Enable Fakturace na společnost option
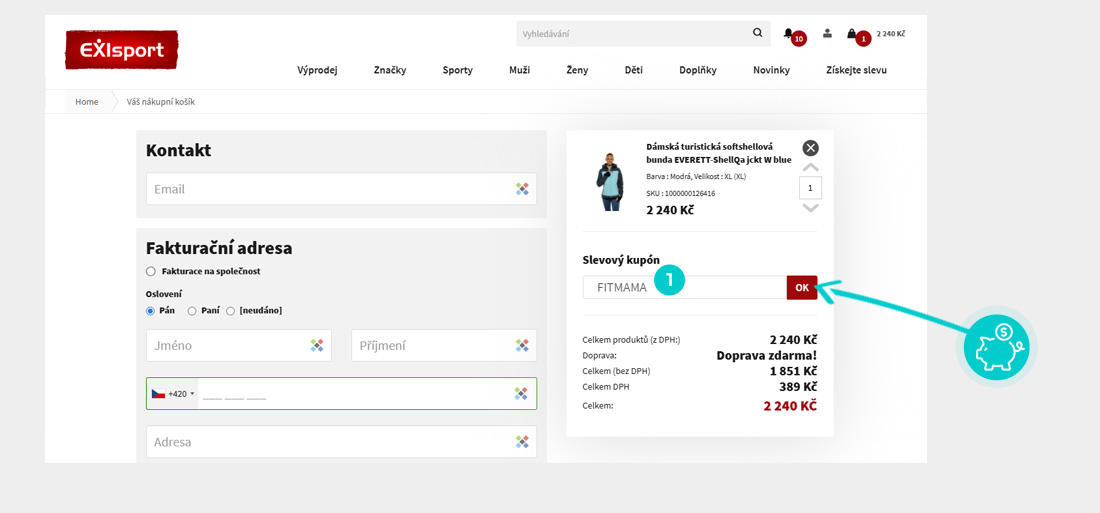The image size is (1100, 513). [151, 271]
